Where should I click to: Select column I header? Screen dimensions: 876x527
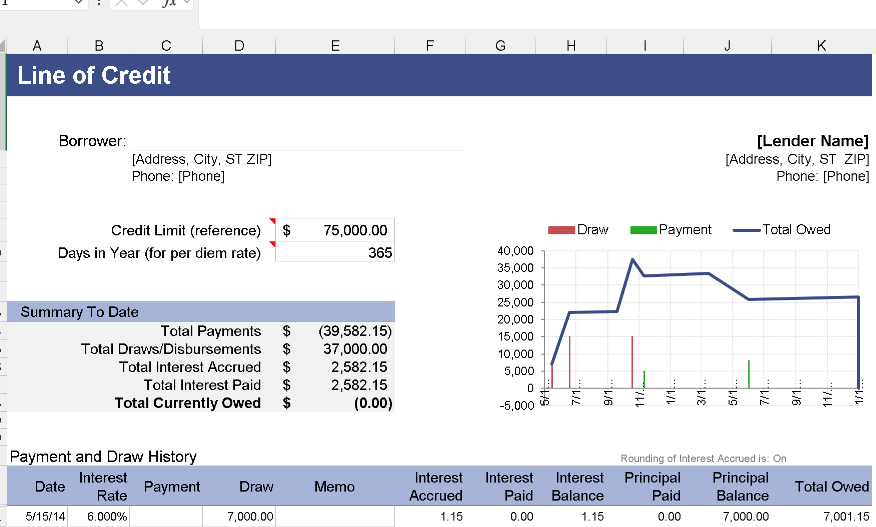coord(645,46)
